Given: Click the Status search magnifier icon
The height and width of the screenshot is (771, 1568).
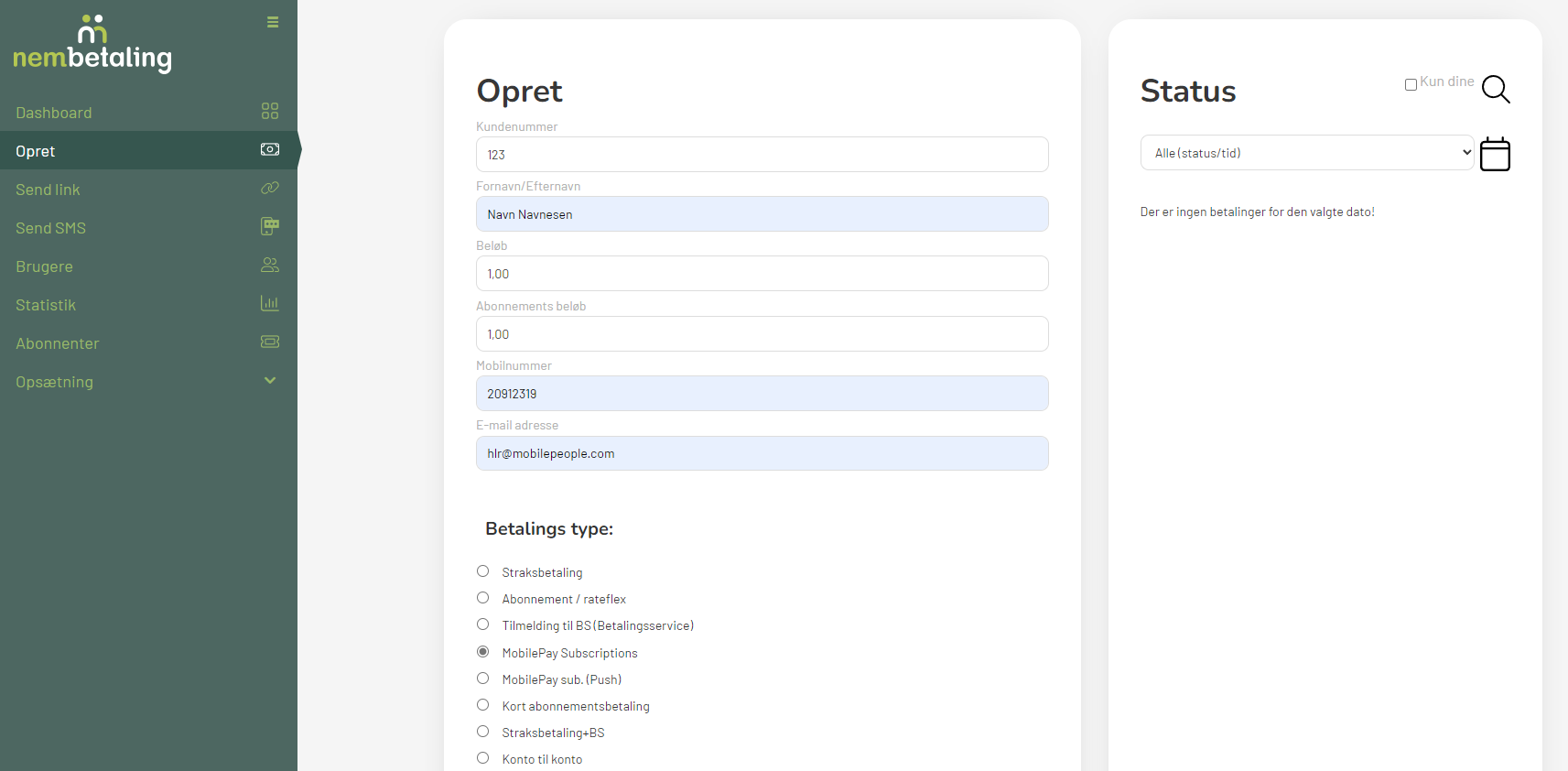Looking at the screenshot, I should (x=1495, y=89).
